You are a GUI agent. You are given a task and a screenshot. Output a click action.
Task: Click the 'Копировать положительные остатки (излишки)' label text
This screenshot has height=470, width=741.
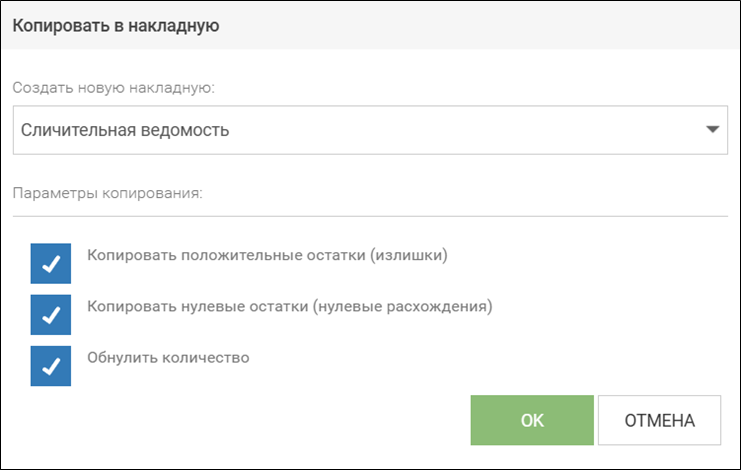(x=266, y=255)
